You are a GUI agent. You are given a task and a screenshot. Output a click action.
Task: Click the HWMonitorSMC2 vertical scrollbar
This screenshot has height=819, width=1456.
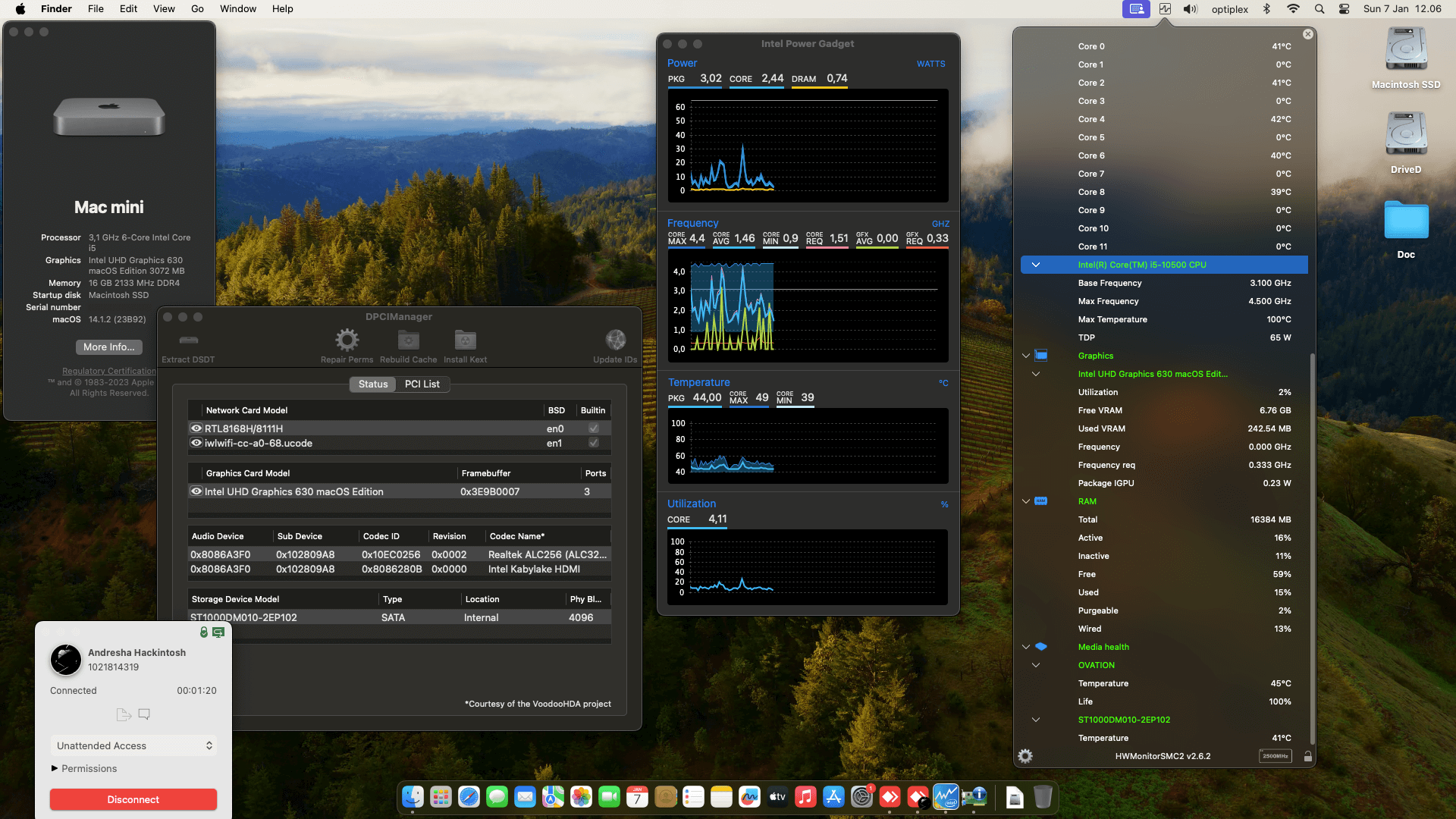pyautogui.click(x=1312, y=549)
